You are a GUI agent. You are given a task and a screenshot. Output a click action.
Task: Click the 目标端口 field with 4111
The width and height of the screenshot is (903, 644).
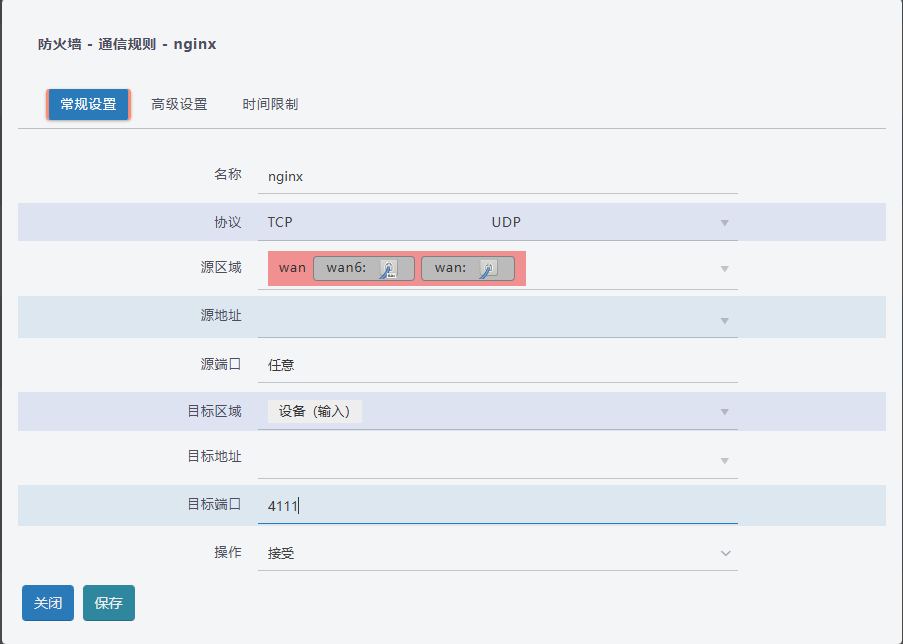pyautogui.click(x=498, y=506)
